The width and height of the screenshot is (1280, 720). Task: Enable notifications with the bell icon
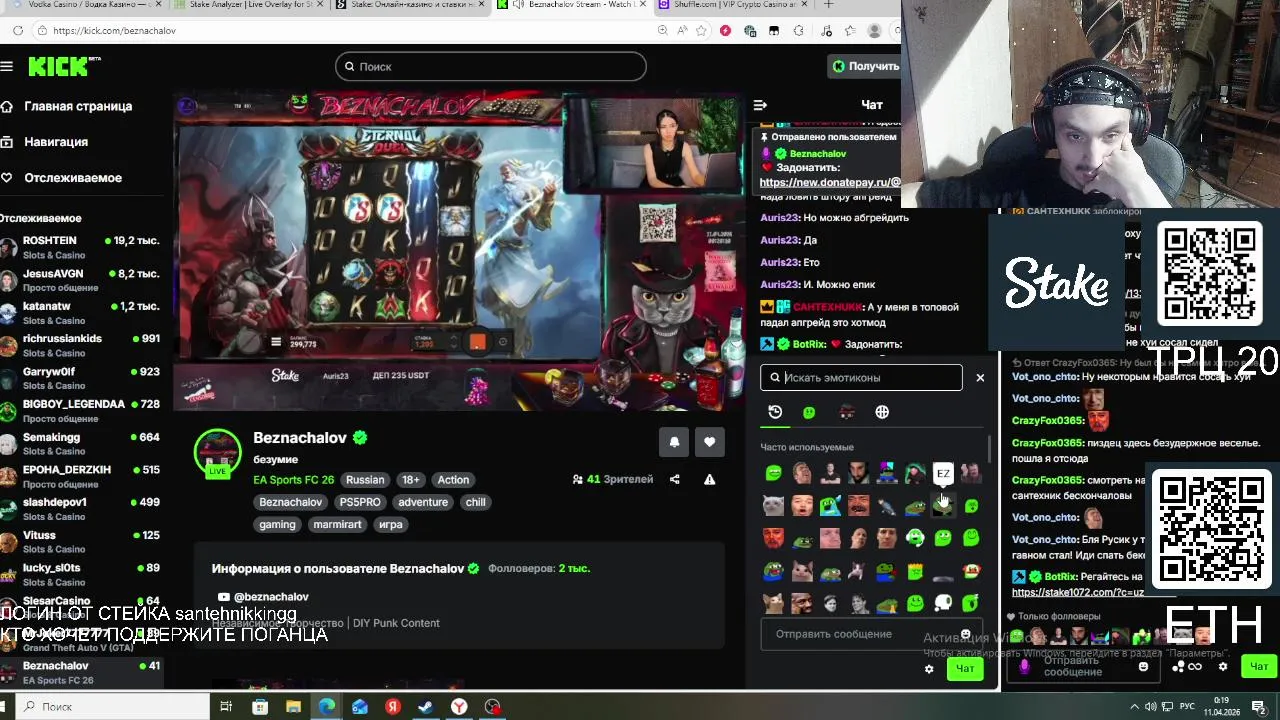674,441
